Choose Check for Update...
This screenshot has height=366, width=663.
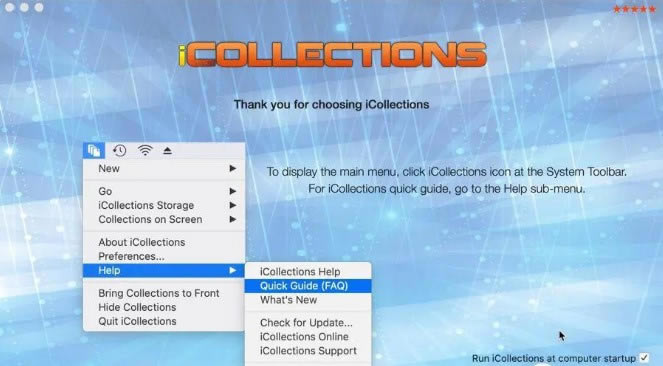[x=308, y=322]
